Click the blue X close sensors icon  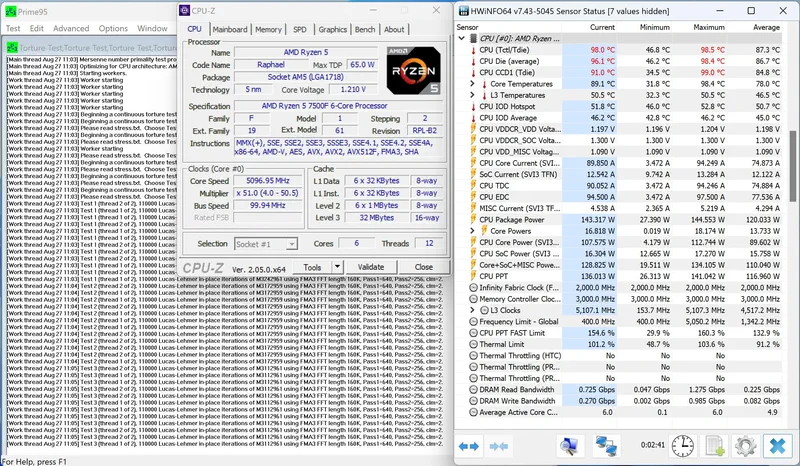[x=778, y=446]
